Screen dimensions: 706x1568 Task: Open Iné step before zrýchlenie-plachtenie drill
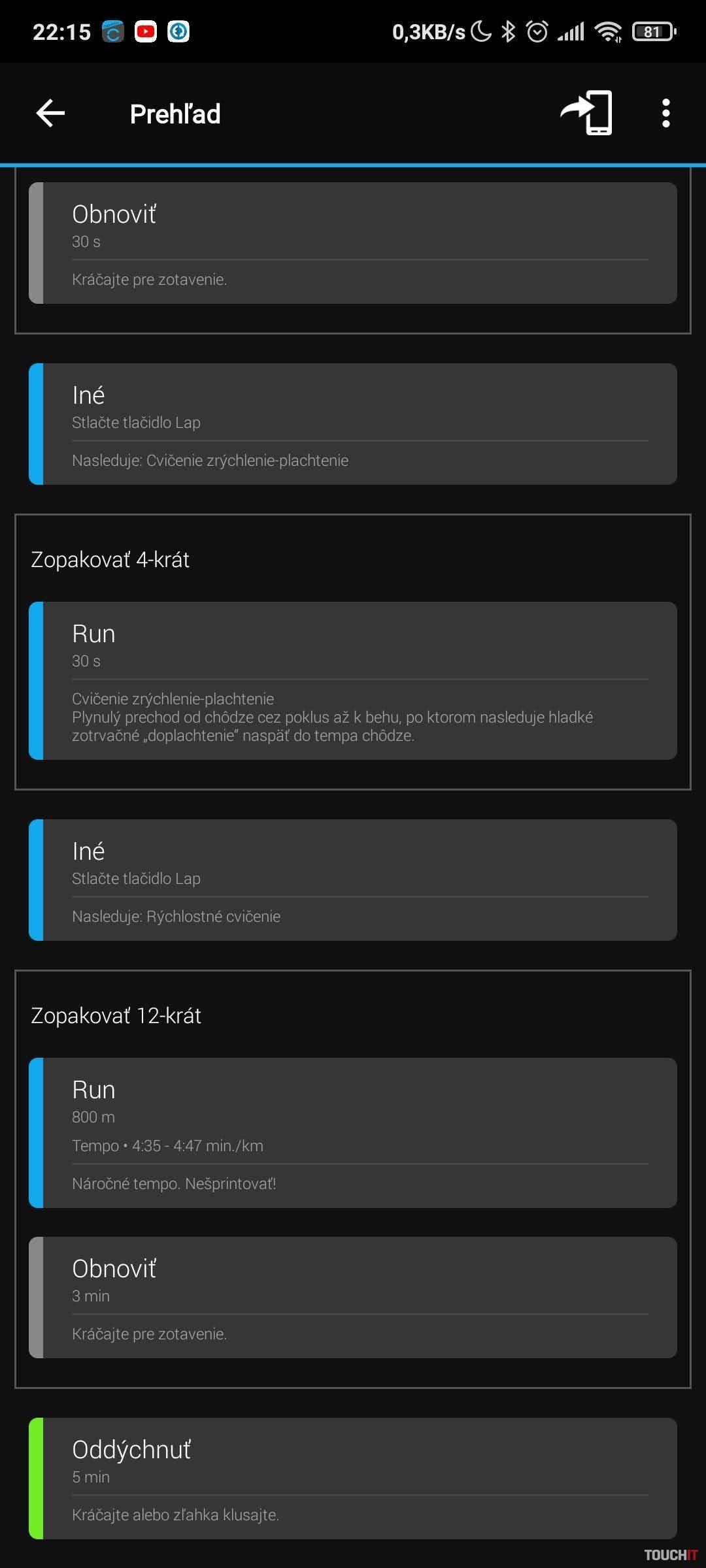pos(353,423)
